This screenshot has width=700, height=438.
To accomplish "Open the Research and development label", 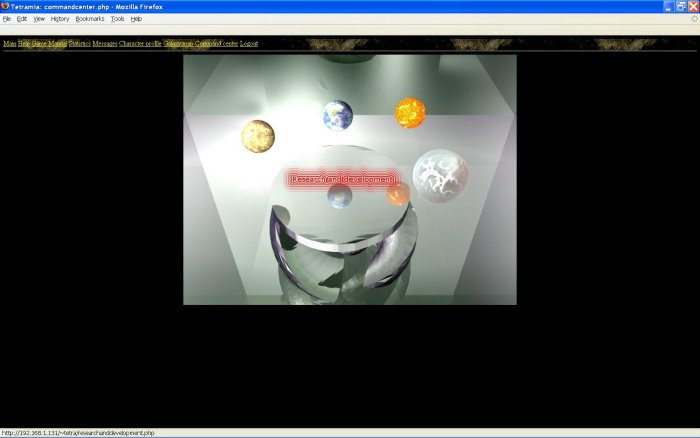I will click(x=343, y=179).
